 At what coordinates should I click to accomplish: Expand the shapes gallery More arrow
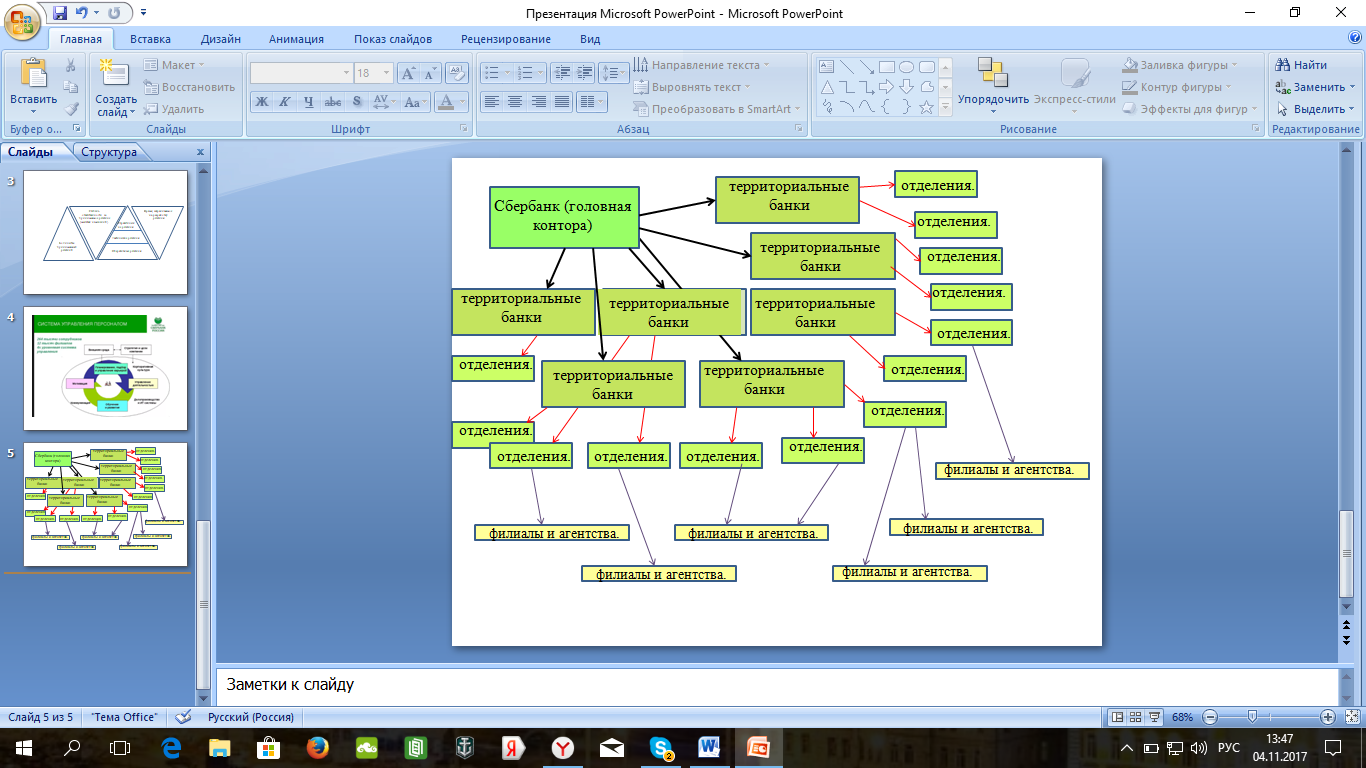tap(946, 107)
